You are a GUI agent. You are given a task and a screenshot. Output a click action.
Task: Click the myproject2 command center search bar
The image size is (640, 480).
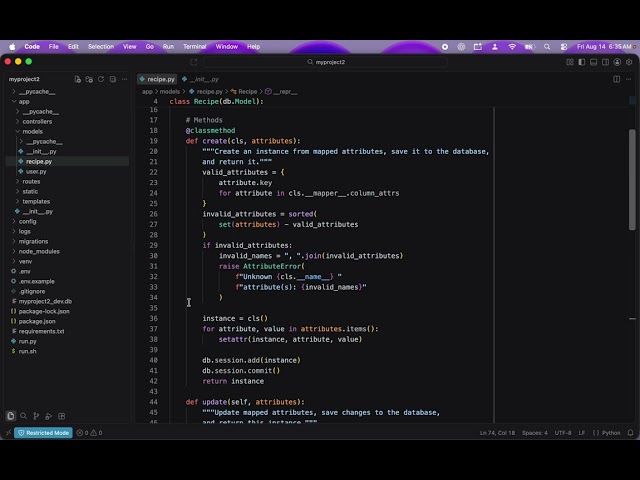pos(325,62)
